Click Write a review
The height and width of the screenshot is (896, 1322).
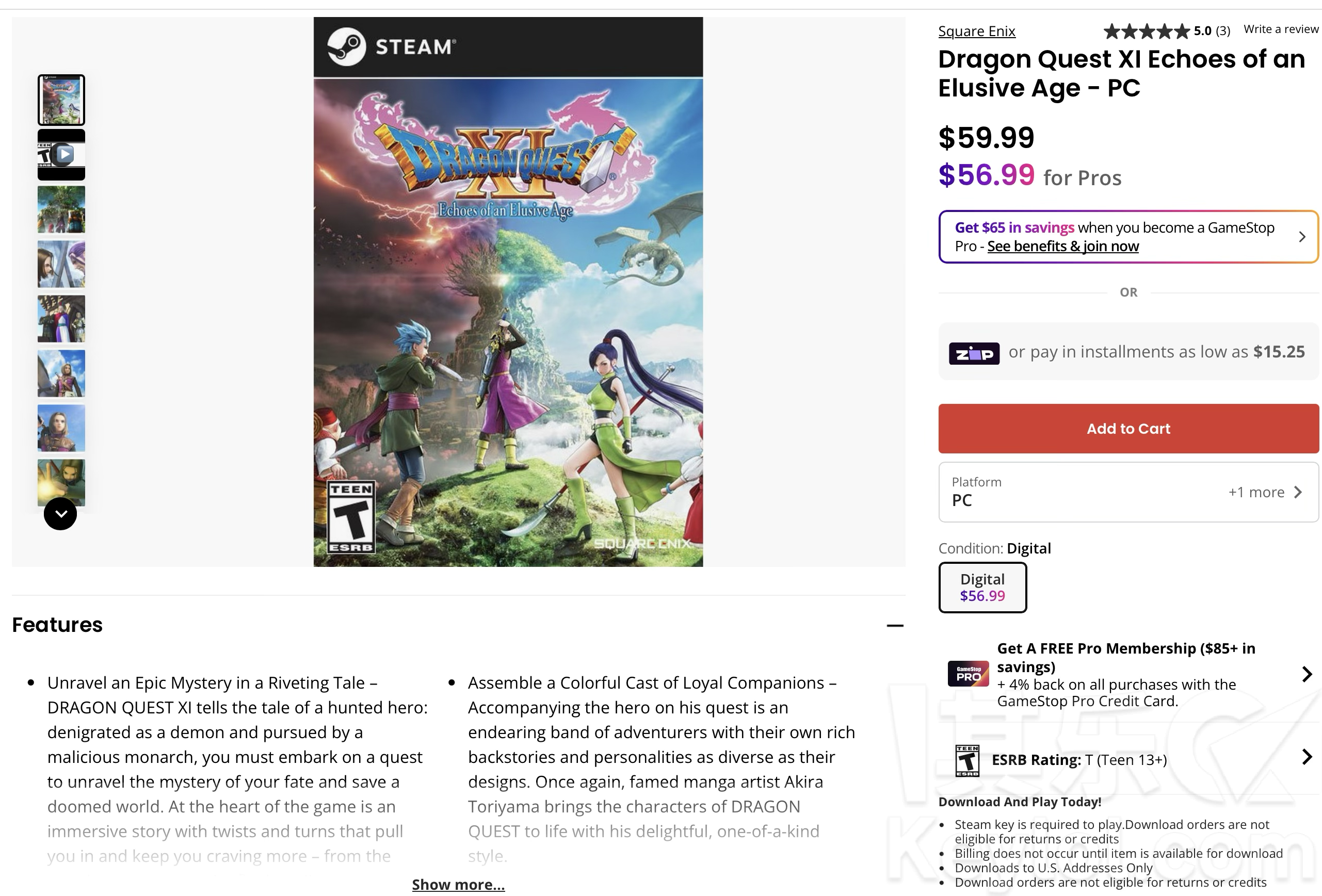coord(1281,29)
